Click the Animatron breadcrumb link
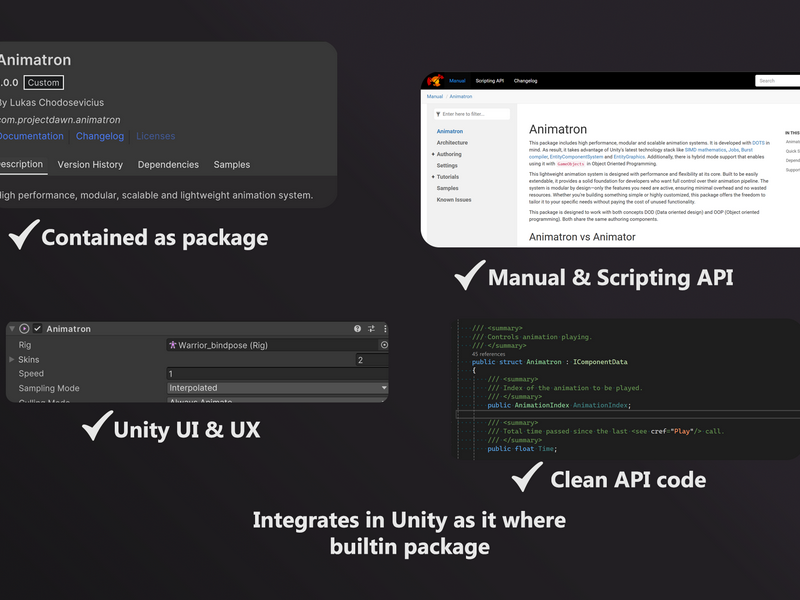The height and width of the screenshot is (600, 800). click(461, 96)
